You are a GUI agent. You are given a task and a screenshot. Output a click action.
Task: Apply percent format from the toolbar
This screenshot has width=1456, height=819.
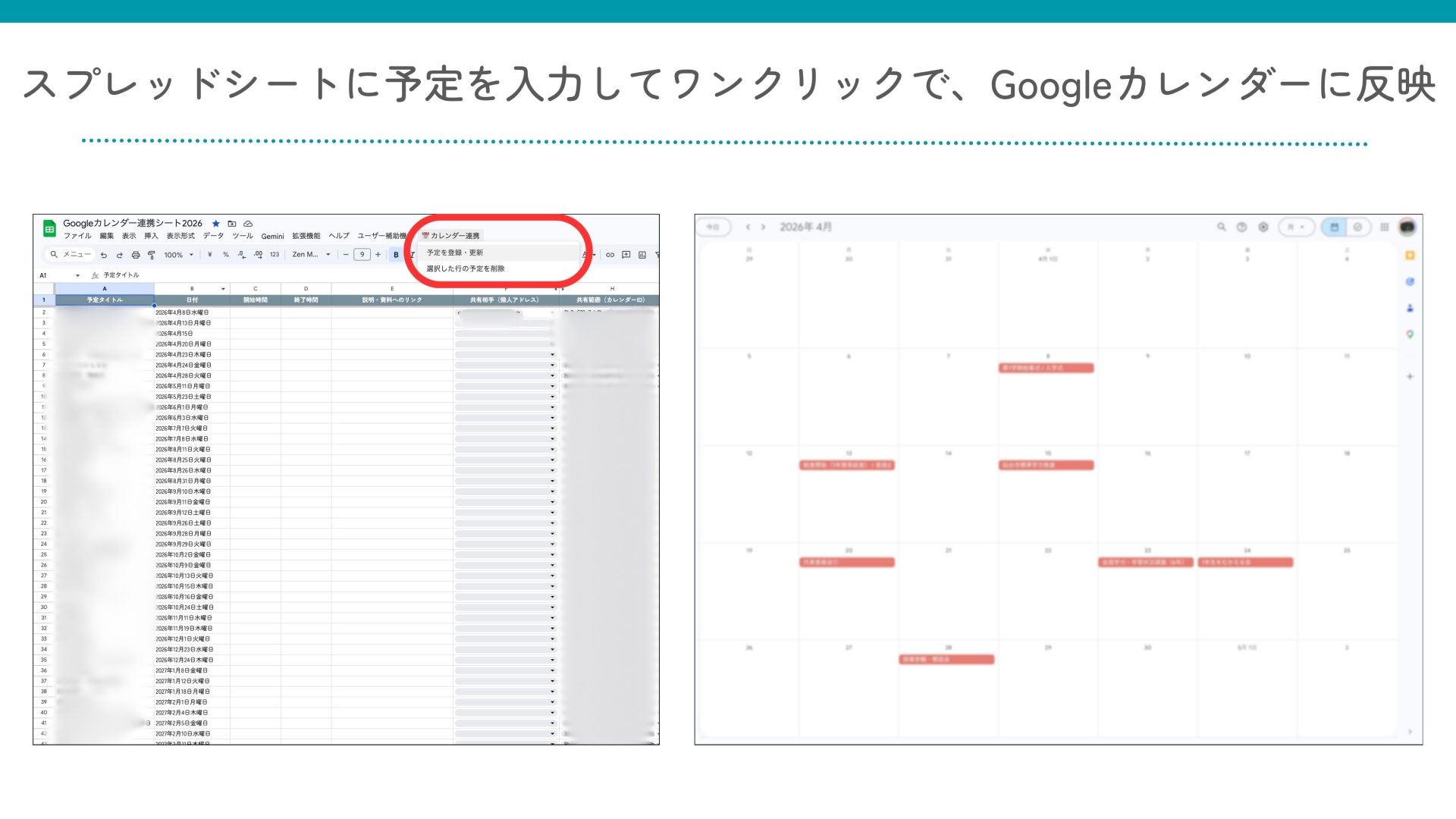(x=226, y=256)
